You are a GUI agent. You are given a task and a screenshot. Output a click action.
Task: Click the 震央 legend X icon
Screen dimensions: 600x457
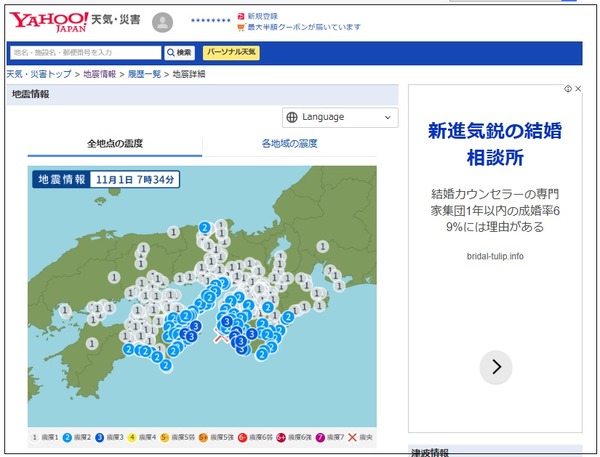(x=352, y=437)
